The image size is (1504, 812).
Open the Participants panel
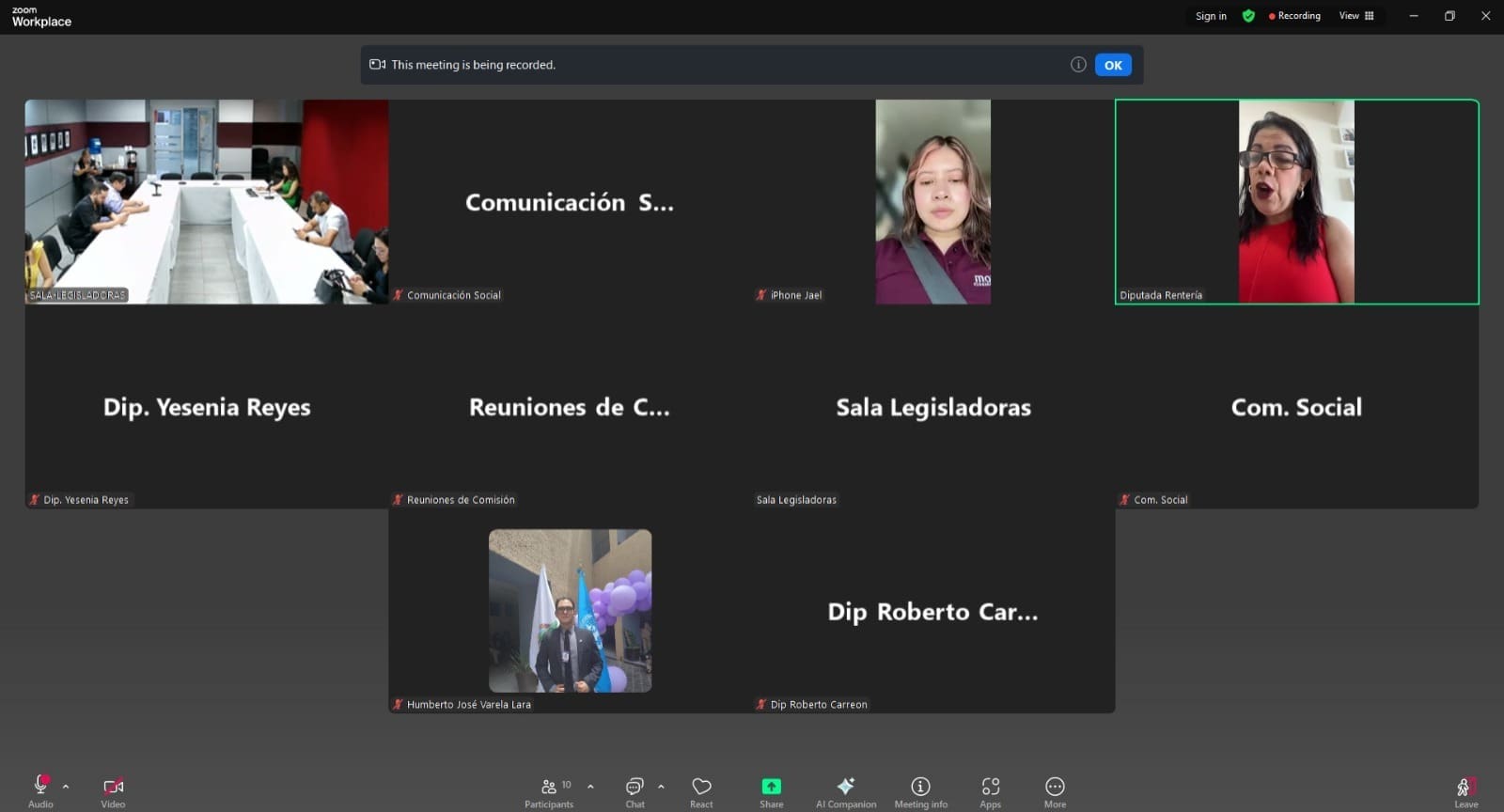(x=549, y=790)
